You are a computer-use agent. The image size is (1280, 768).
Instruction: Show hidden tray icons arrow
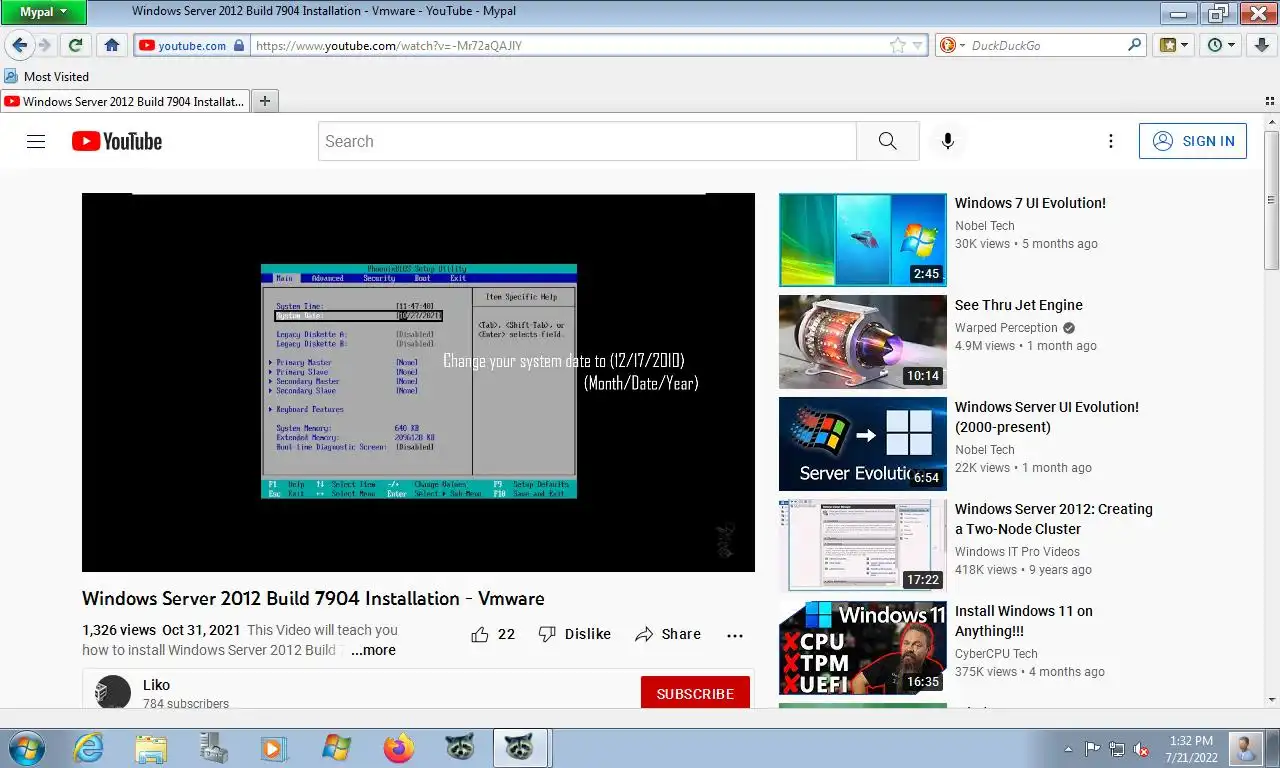[1068, 748]
